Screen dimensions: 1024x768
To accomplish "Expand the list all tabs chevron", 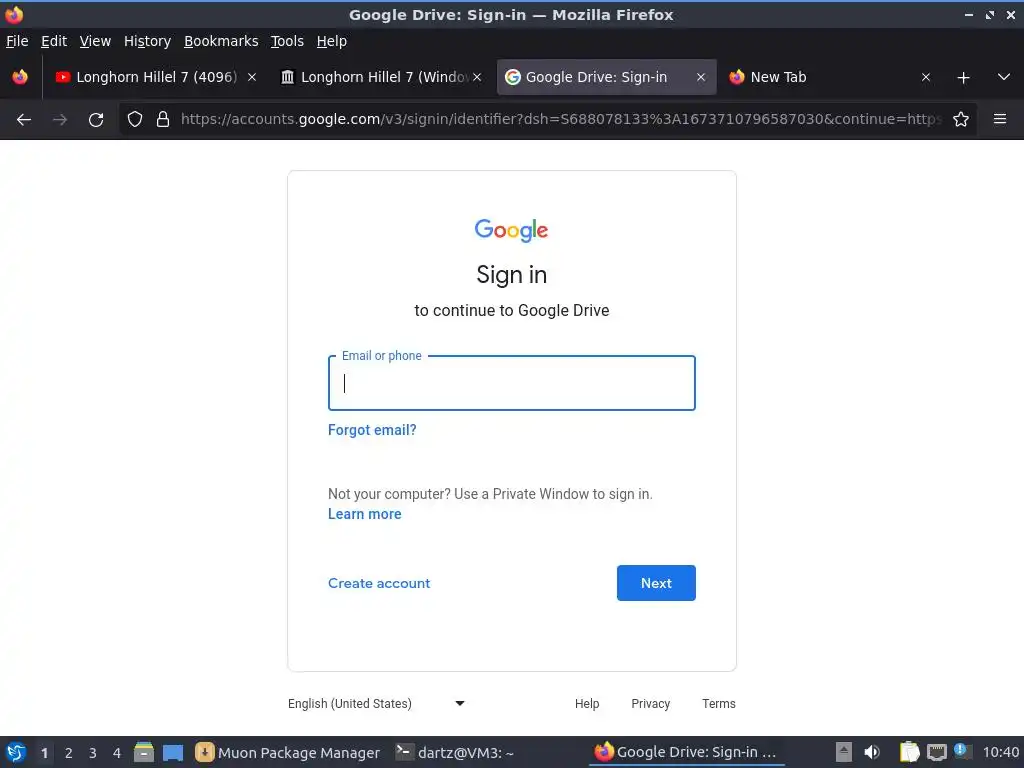I will click(1004, 77).
